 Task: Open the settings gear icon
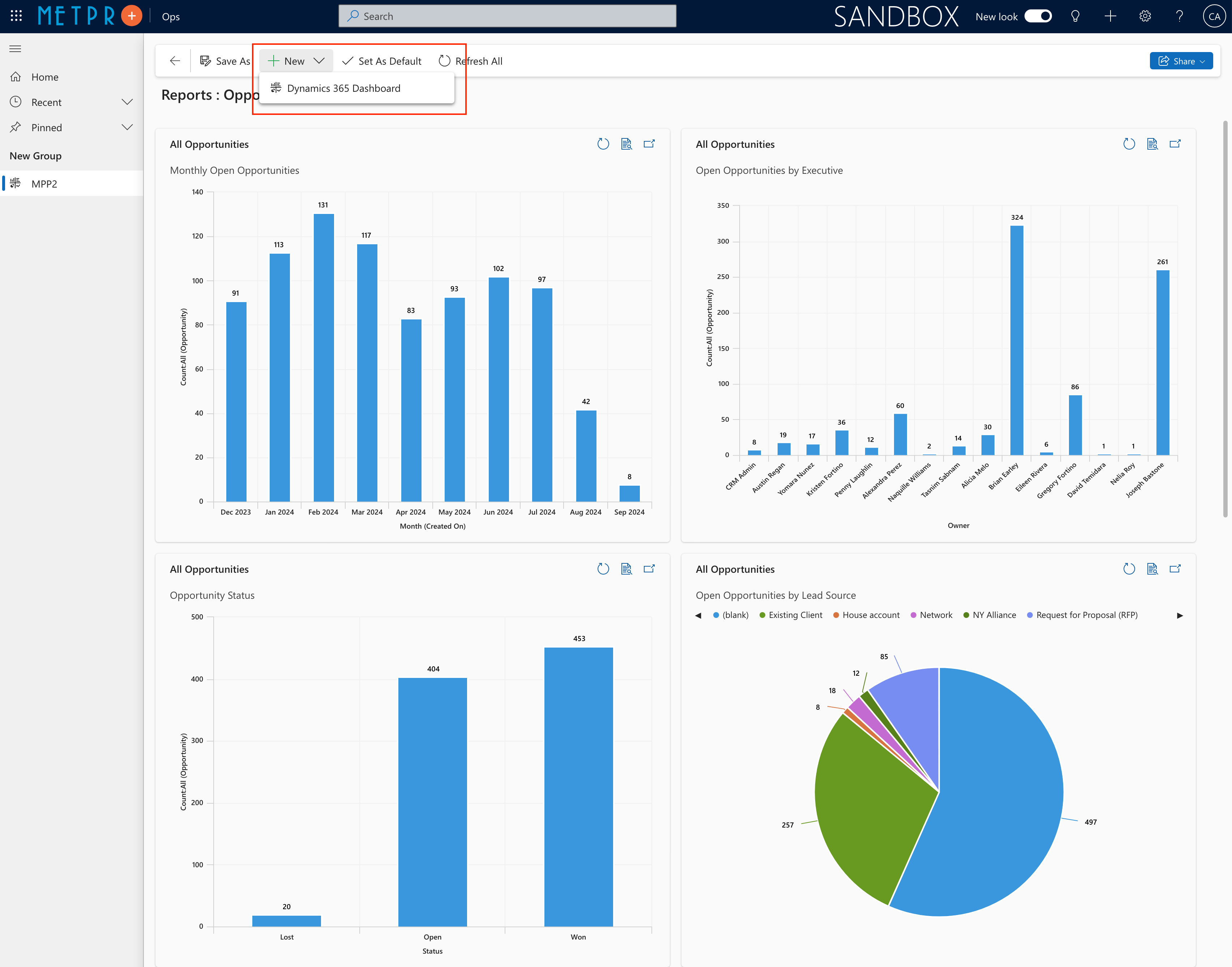pos(1145,16)
